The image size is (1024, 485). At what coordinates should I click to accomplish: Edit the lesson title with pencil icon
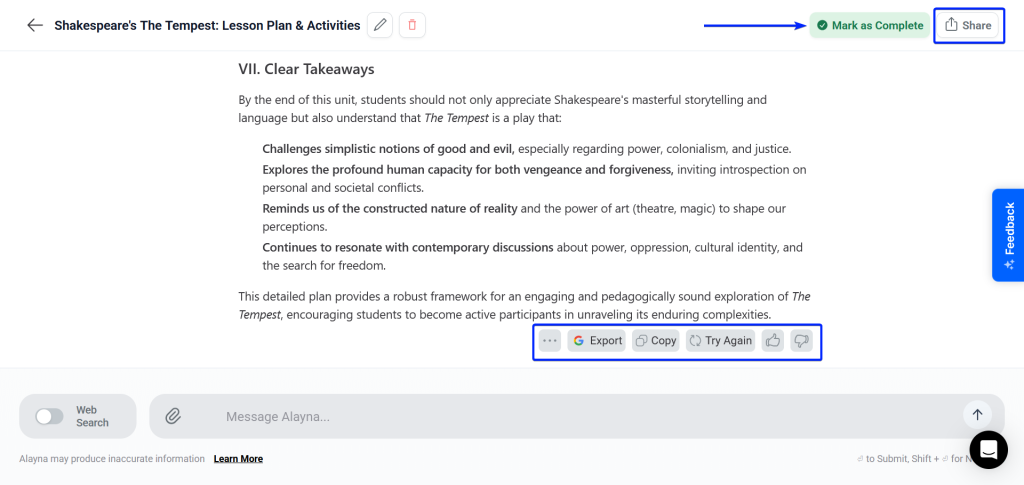pos(380,25)
